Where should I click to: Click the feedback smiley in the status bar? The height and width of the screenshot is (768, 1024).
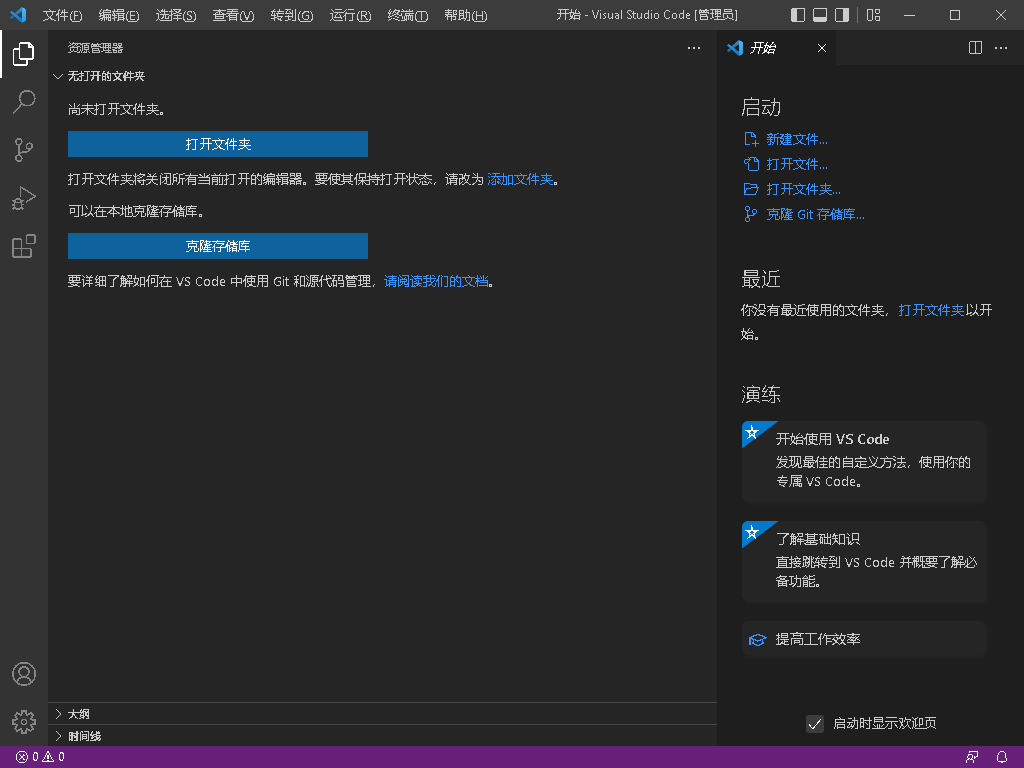(x=971, y=757)
